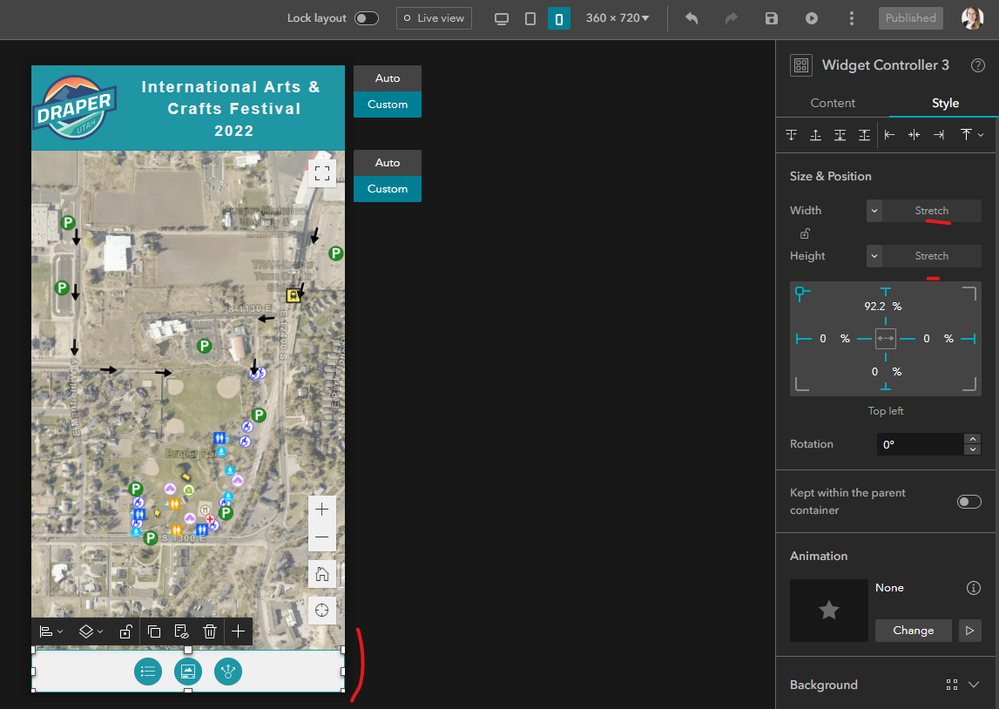Open the widget toolbar arrange layers dropdown
Screen dimensions: 999x709
[90, 632]
